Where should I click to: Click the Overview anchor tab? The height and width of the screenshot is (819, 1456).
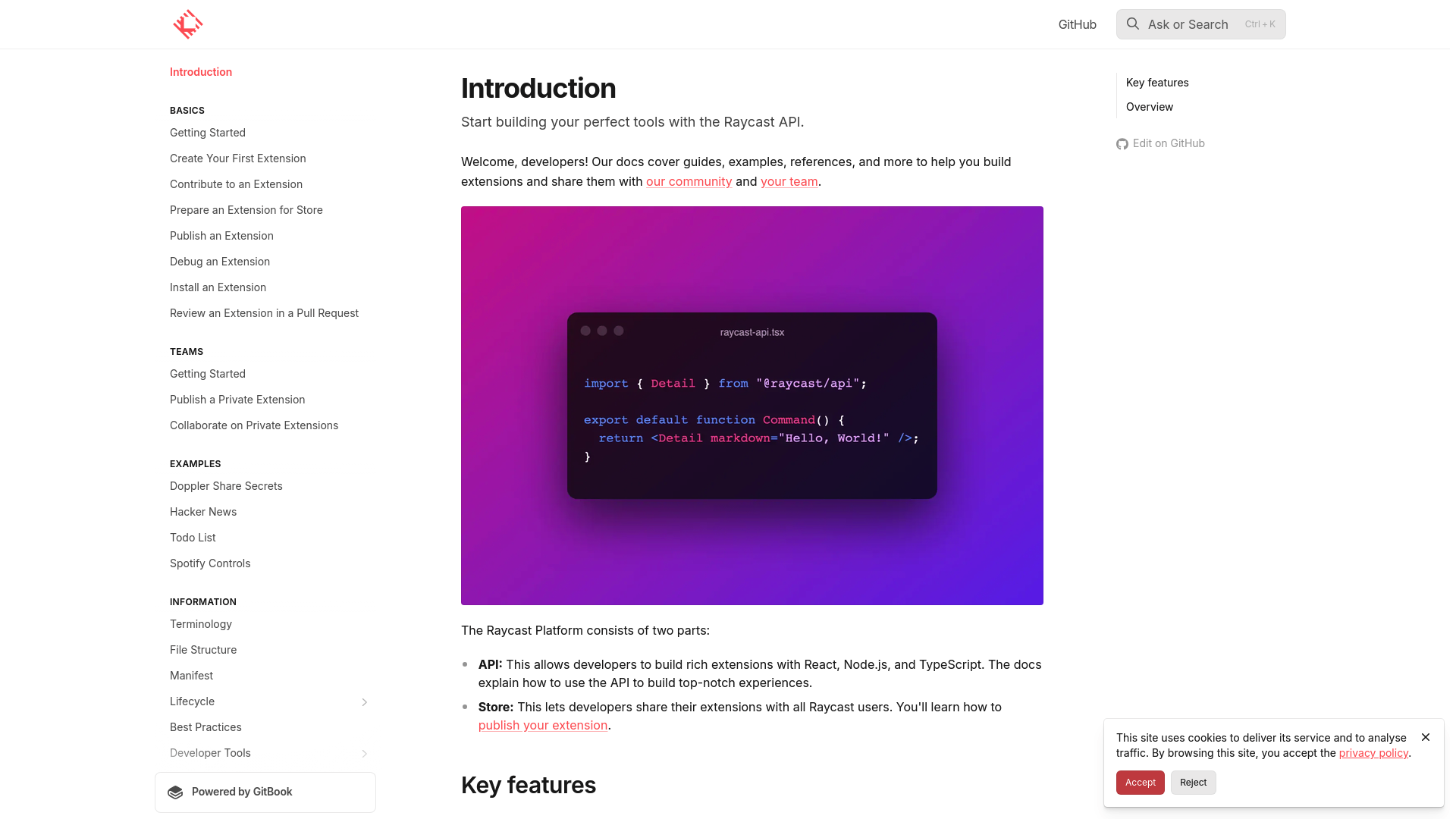pos(1149,106)
